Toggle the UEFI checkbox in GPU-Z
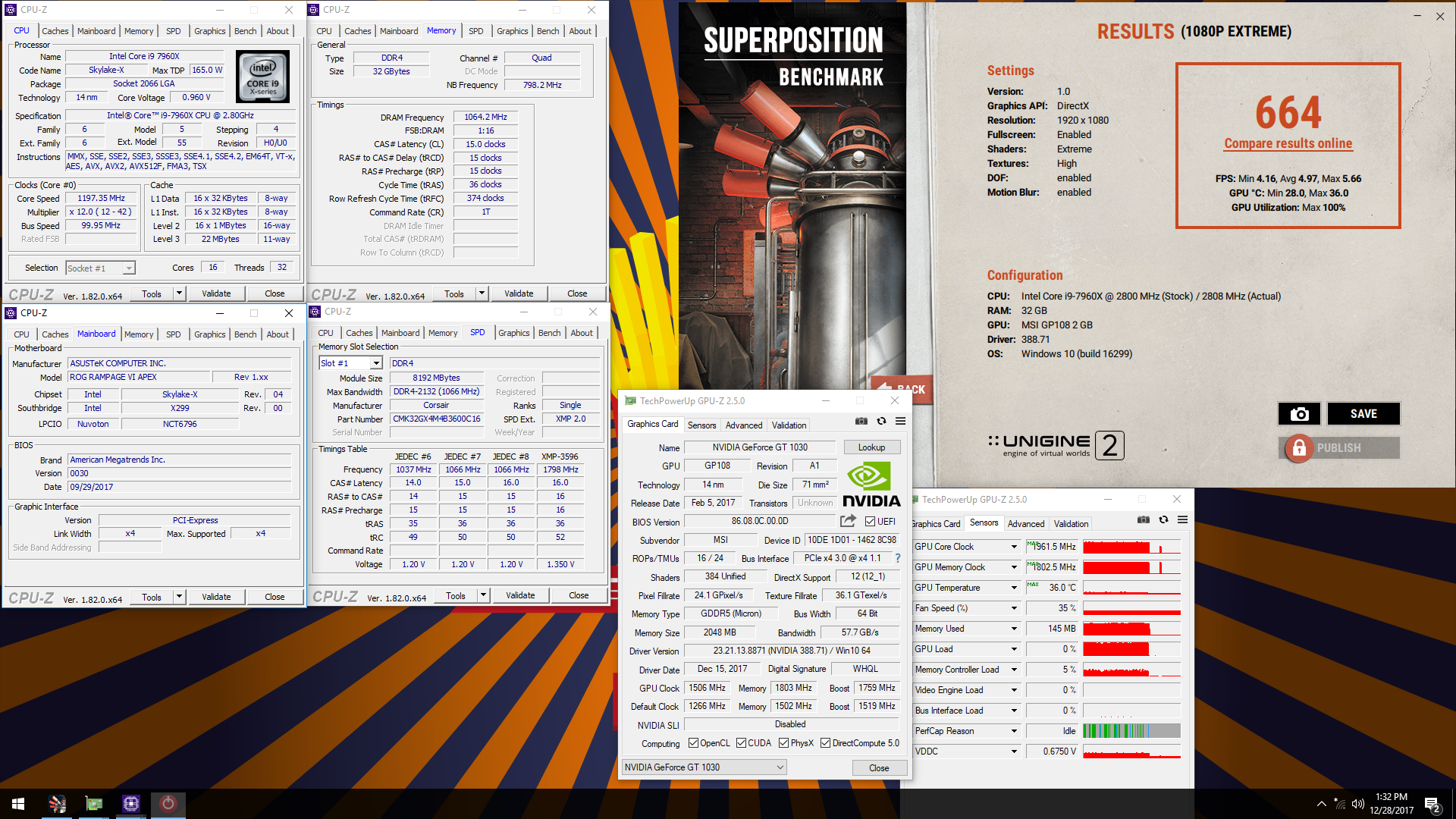 coord(870,522)
